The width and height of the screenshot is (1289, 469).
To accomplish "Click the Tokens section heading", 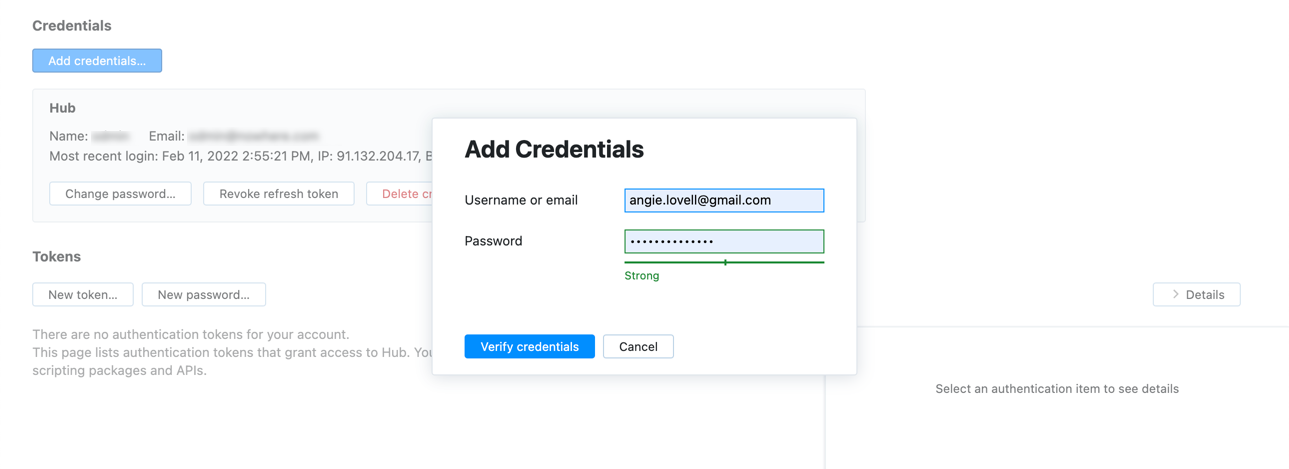I will pyautogui.click(x=57, y=257).
